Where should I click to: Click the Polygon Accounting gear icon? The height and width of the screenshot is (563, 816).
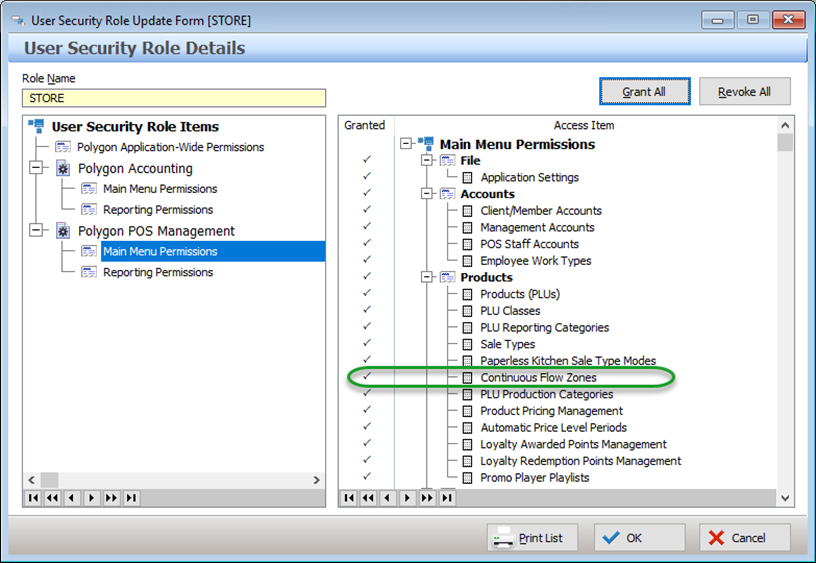(x=63, y=168)
